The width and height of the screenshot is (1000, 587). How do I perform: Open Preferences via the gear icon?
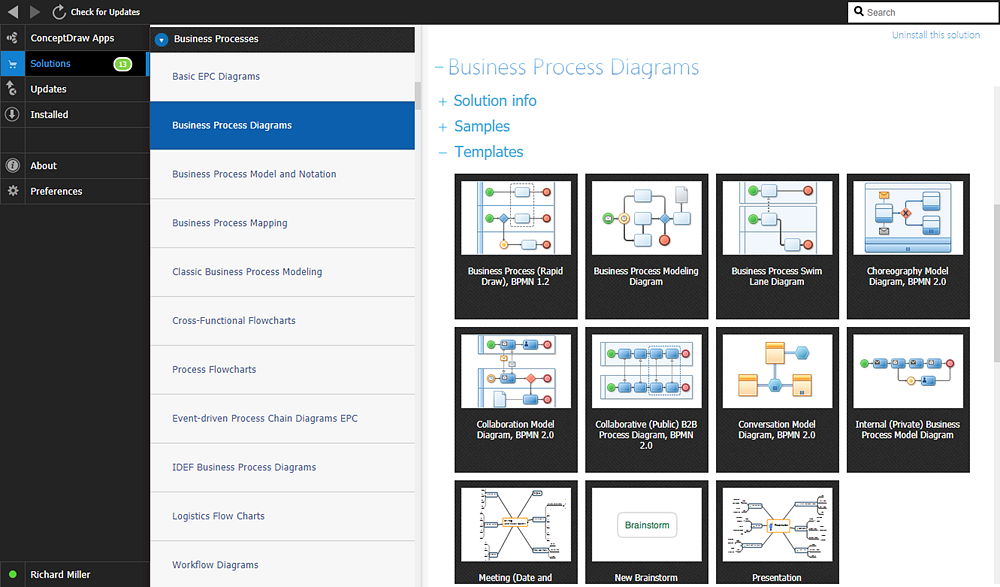point(12,191)
